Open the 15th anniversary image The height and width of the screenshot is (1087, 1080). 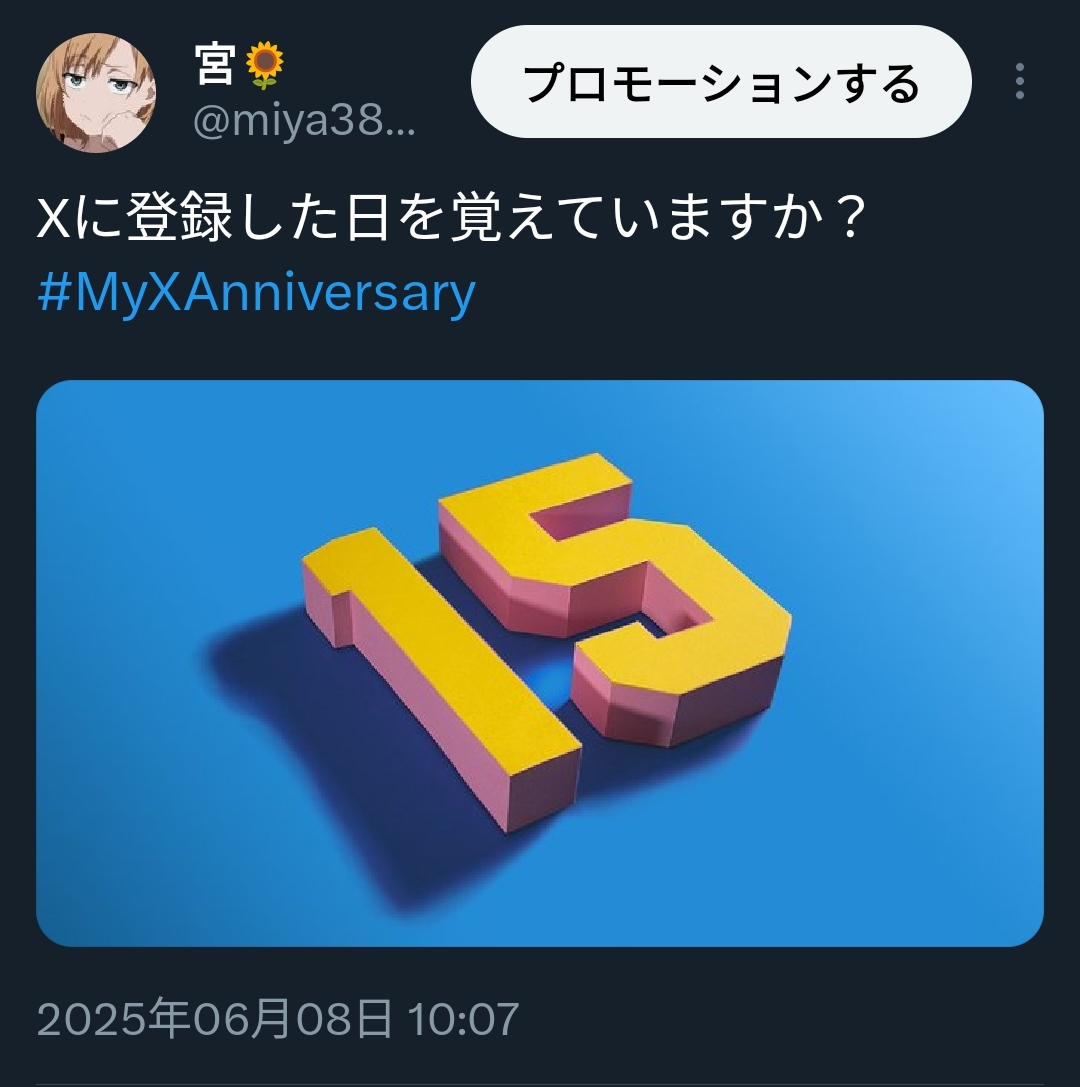539,663
